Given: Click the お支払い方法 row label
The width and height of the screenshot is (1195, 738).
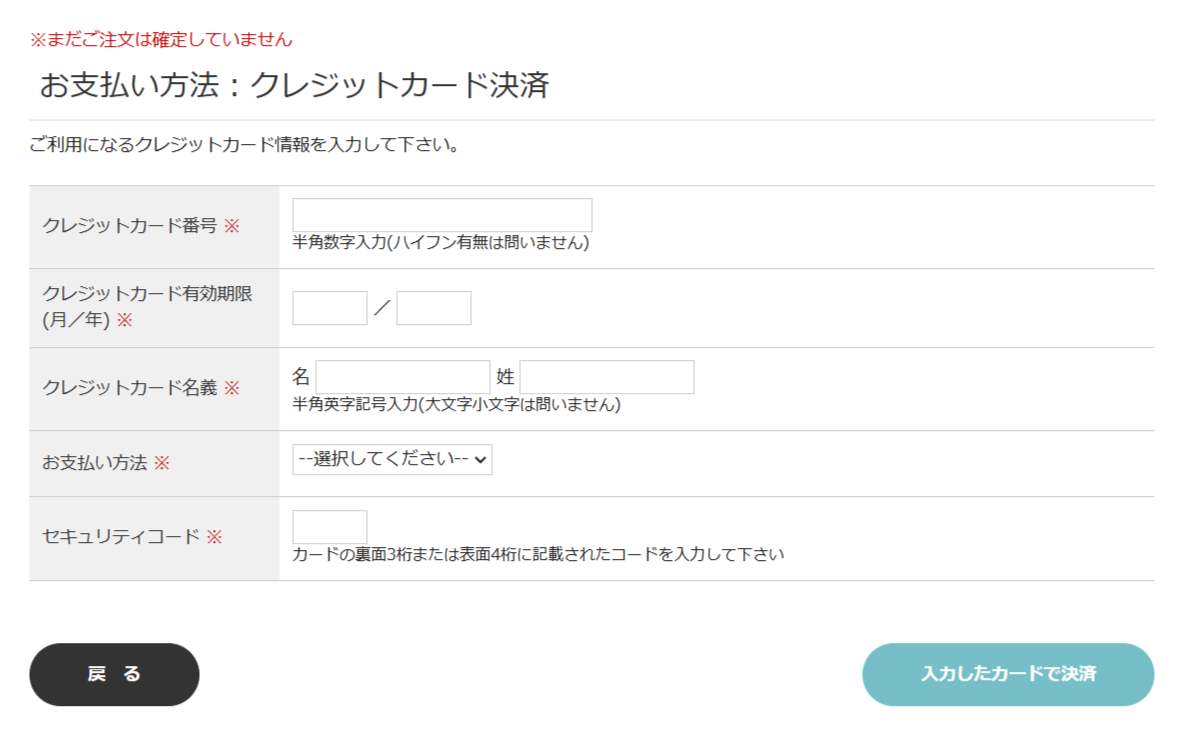Looking at the screenshot, I should pyautogui.click(x=95, y=463).
